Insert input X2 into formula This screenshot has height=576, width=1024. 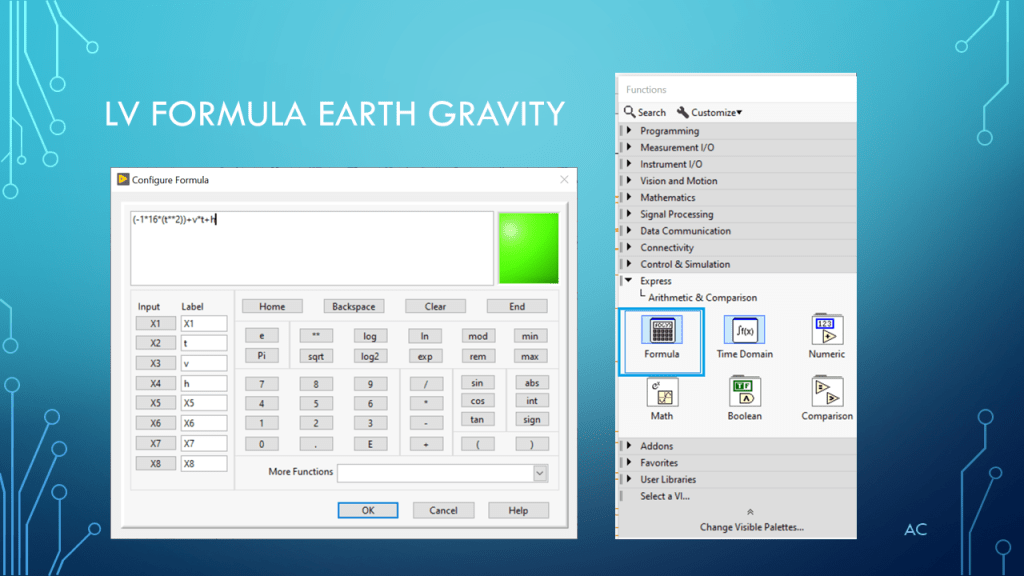[155, 343]
